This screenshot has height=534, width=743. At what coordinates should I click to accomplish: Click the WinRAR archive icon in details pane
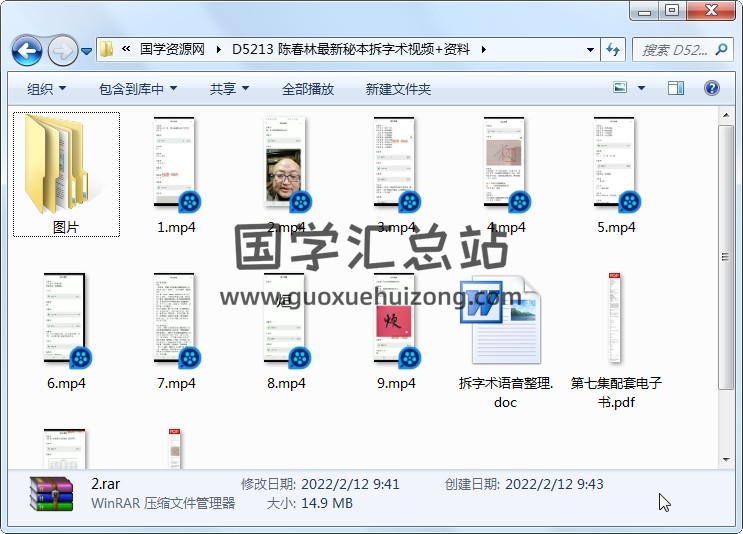coord(51,494)
